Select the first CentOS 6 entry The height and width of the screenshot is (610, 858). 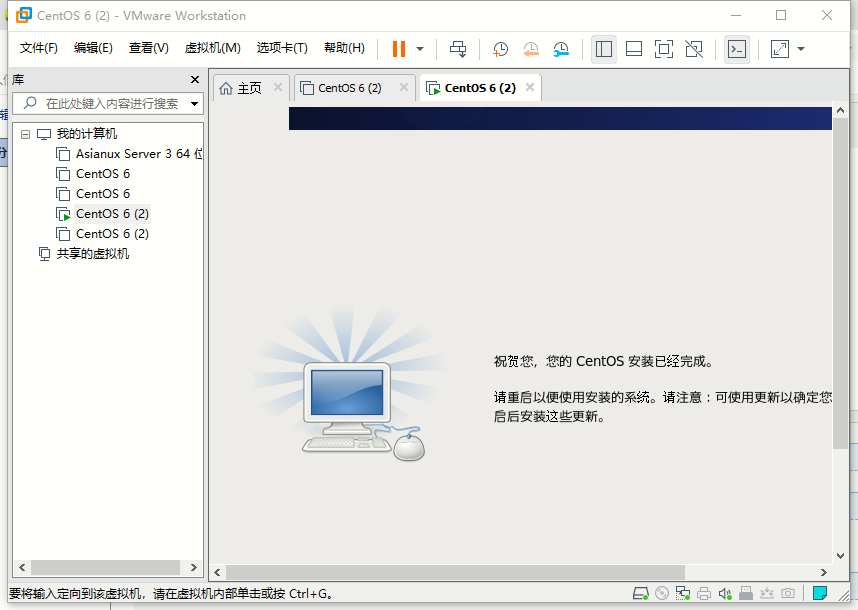[103, 174]
